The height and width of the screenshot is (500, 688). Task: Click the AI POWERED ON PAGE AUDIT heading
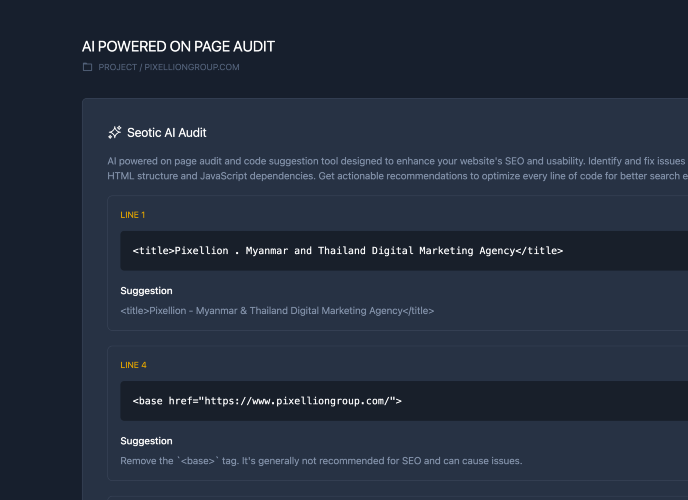[x=178, y=46]
